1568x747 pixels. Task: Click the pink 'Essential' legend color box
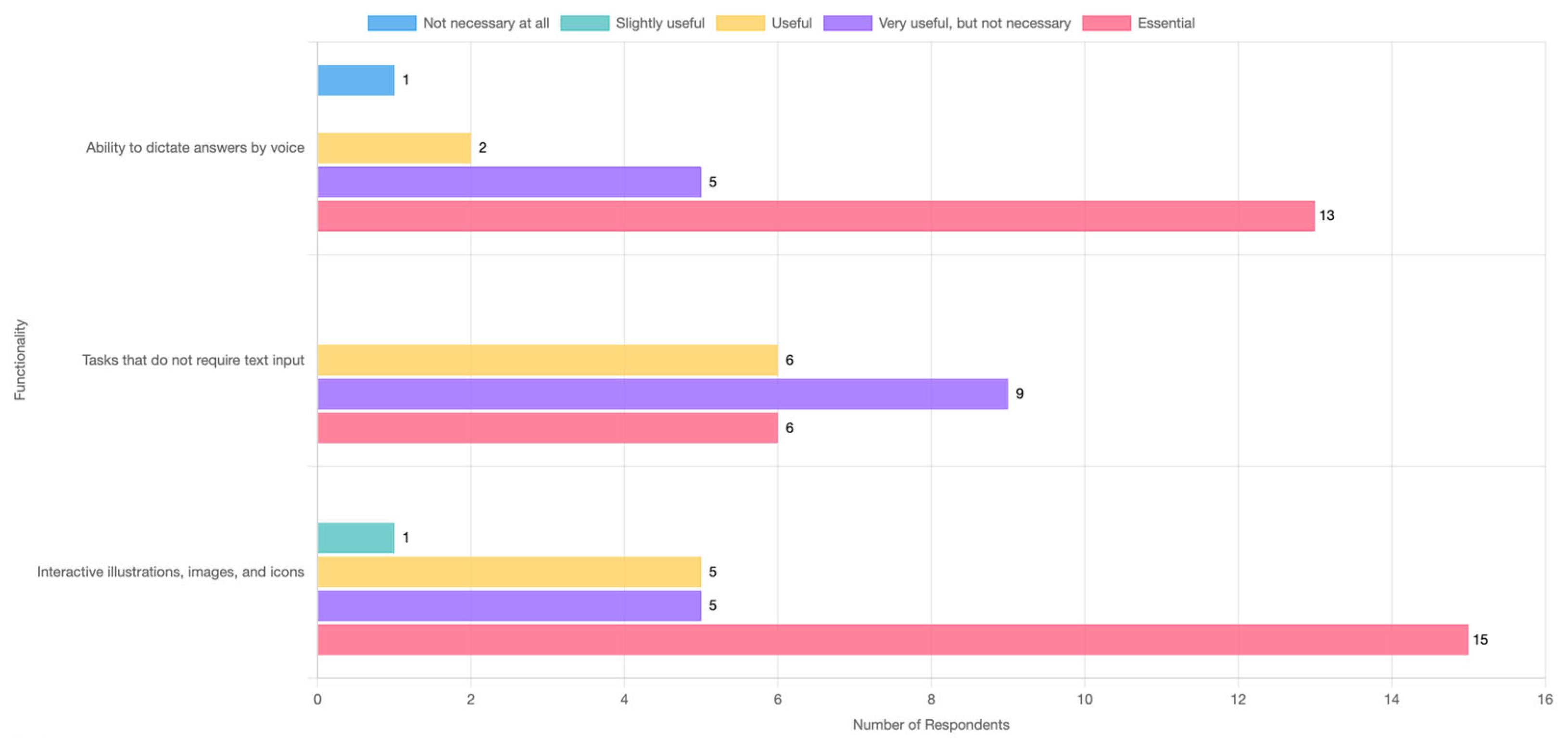pos(1106,23)
